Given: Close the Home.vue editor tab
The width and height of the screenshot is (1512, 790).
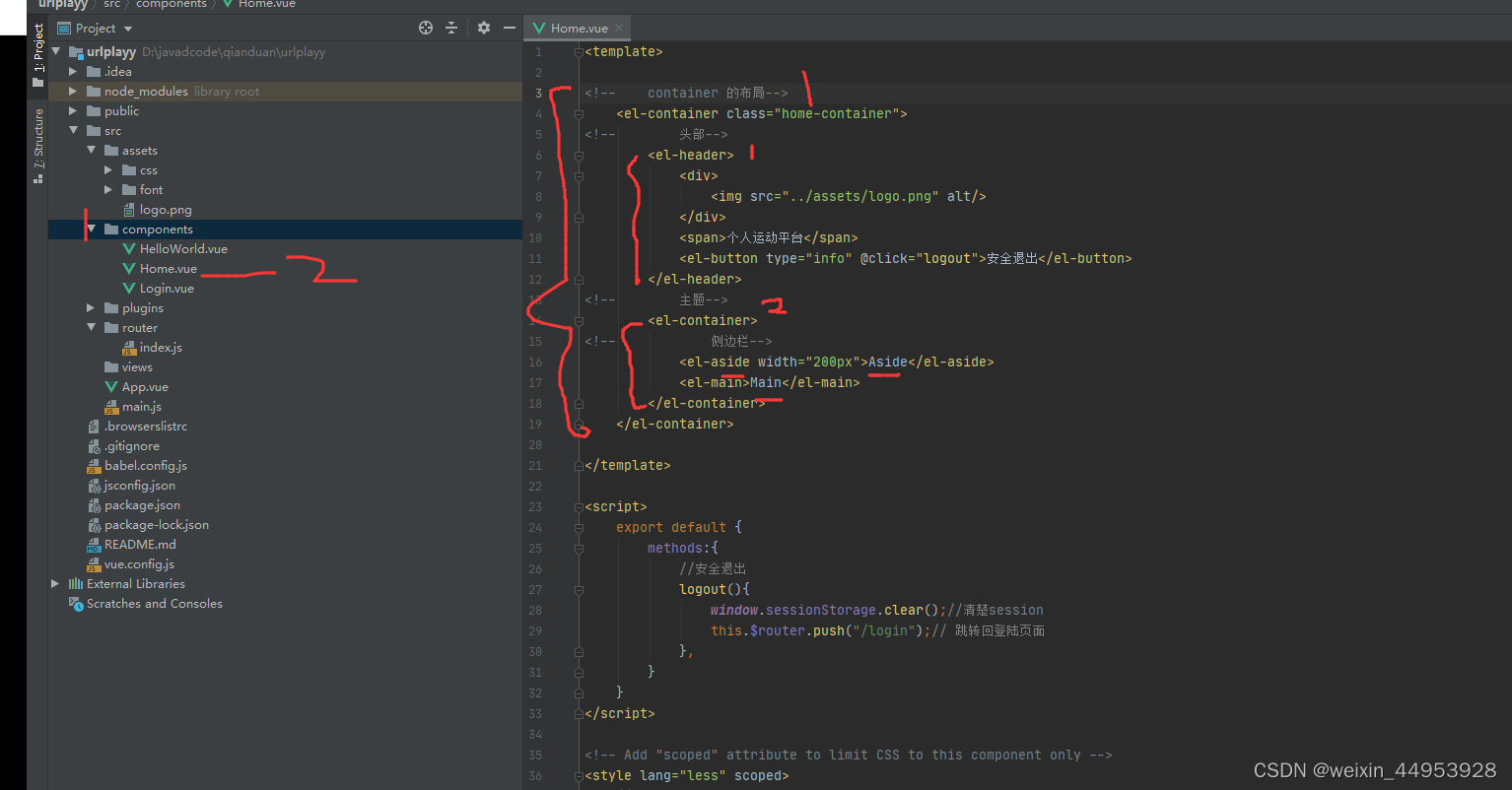Looking at the screenshot, I should (619, 28).
